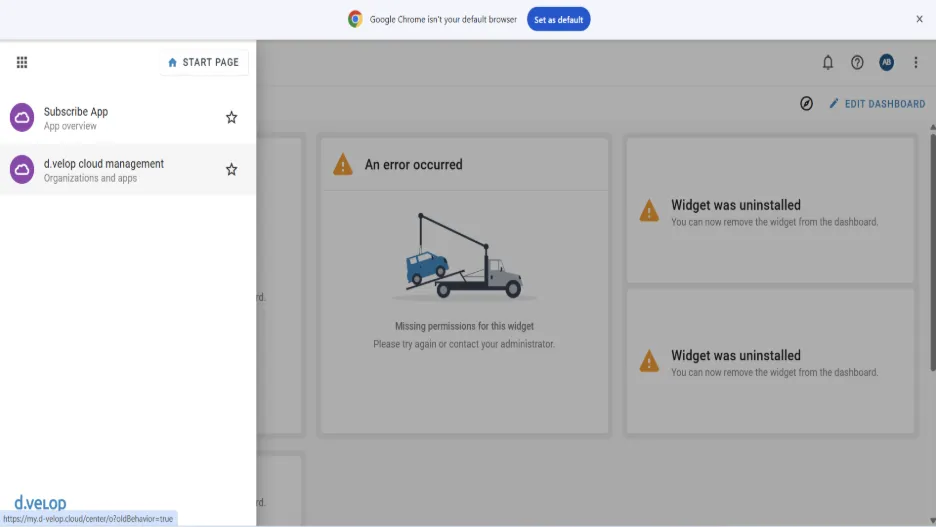Image resolution: width=936 pixels, height=528 pixels.
Task: Open Subscribe App entry
Action: coord(128,118)
